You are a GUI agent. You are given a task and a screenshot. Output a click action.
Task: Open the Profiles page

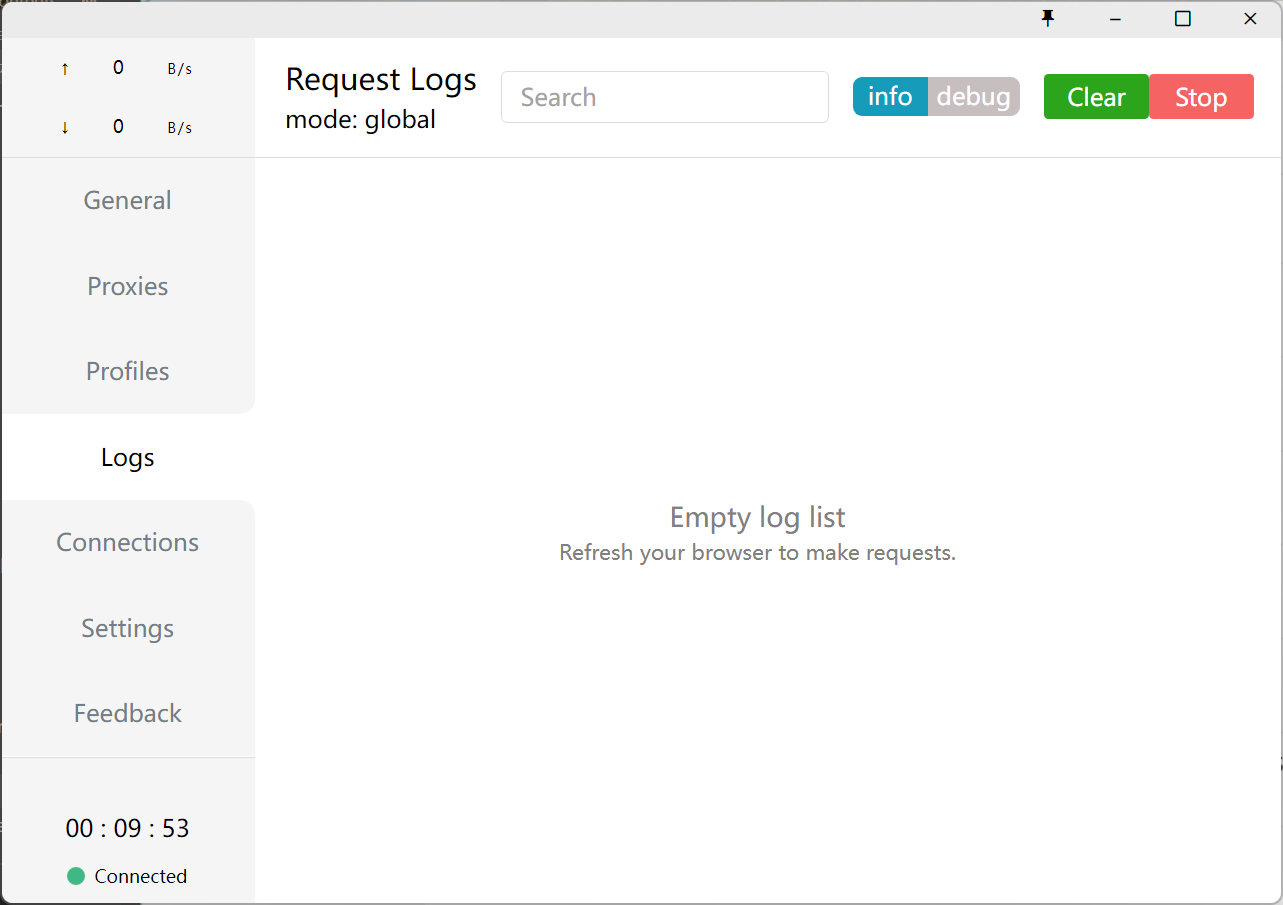(128, 371)
